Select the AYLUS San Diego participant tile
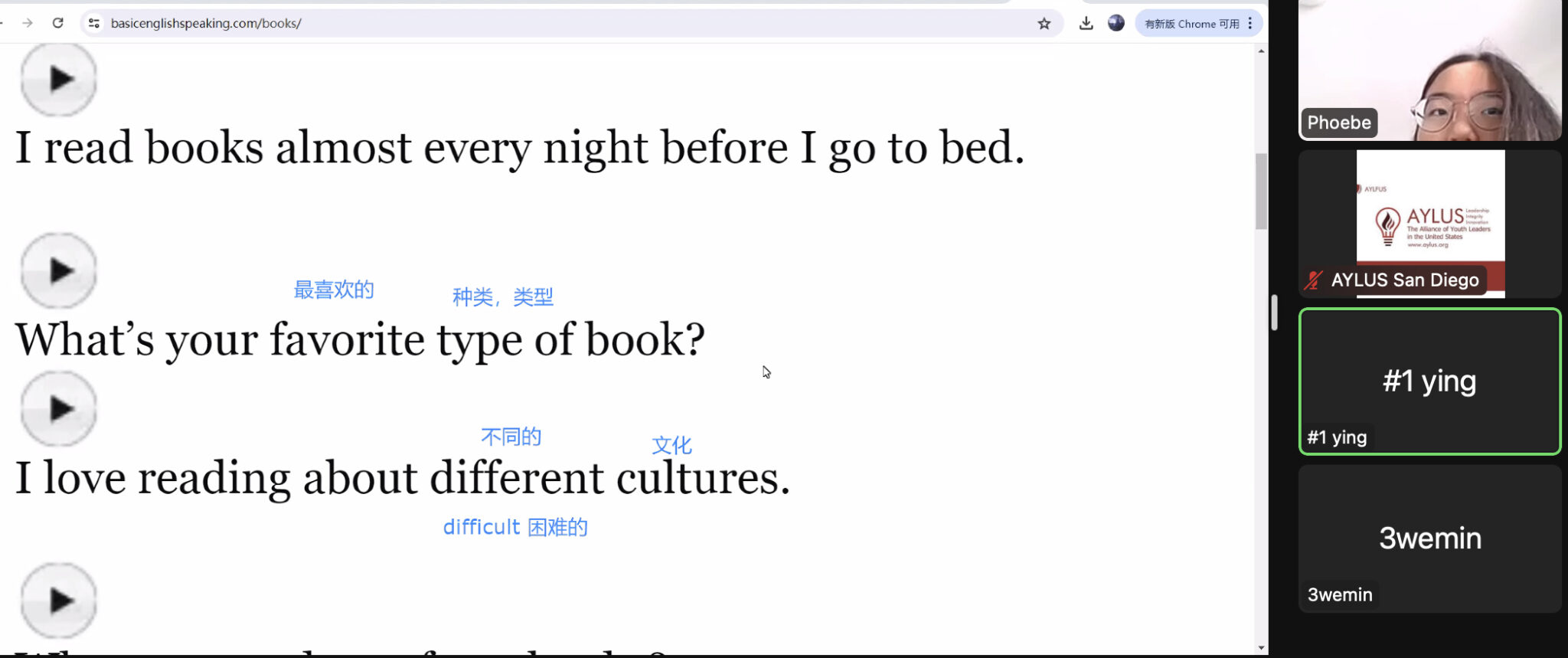Image resolution: width=1568 pixels, height=658 pixels. click(1429, 224)
